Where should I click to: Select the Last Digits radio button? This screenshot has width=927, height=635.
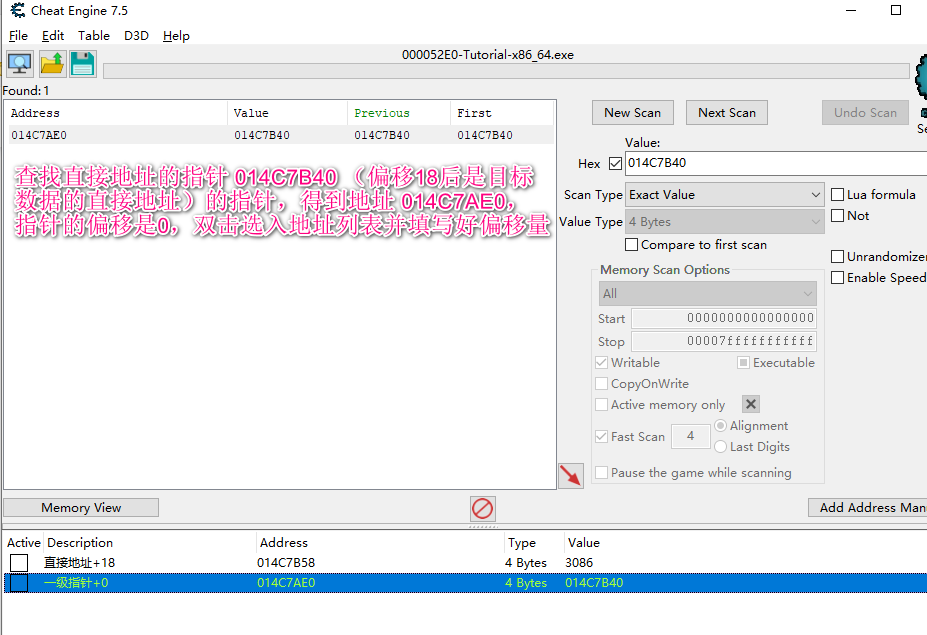click(720, 447)
